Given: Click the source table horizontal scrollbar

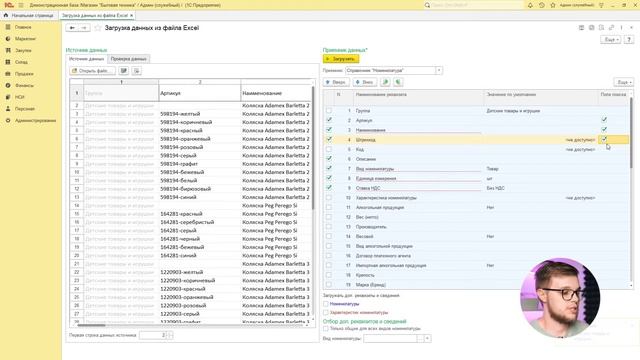Looking at the screenshot, I should [91, 325].
